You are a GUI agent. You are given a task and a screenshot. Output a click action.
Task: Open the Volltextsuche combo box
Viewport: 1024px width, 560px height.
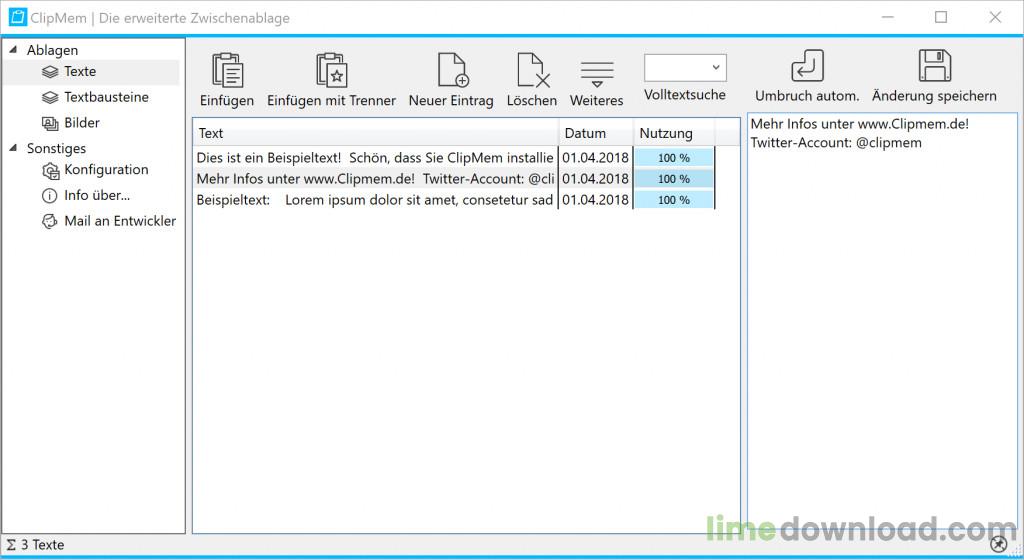click(x=685, y=67)
